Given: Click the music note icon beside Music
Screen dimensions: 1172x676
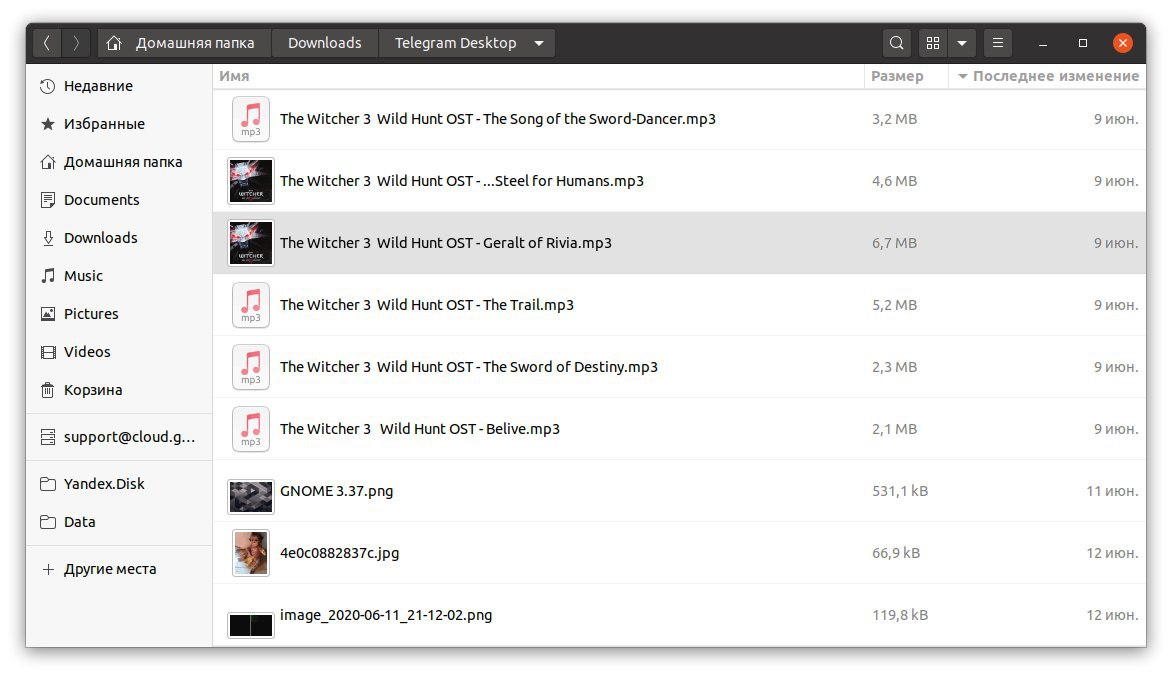Looking at the screenshot, I should coord(48,276).
